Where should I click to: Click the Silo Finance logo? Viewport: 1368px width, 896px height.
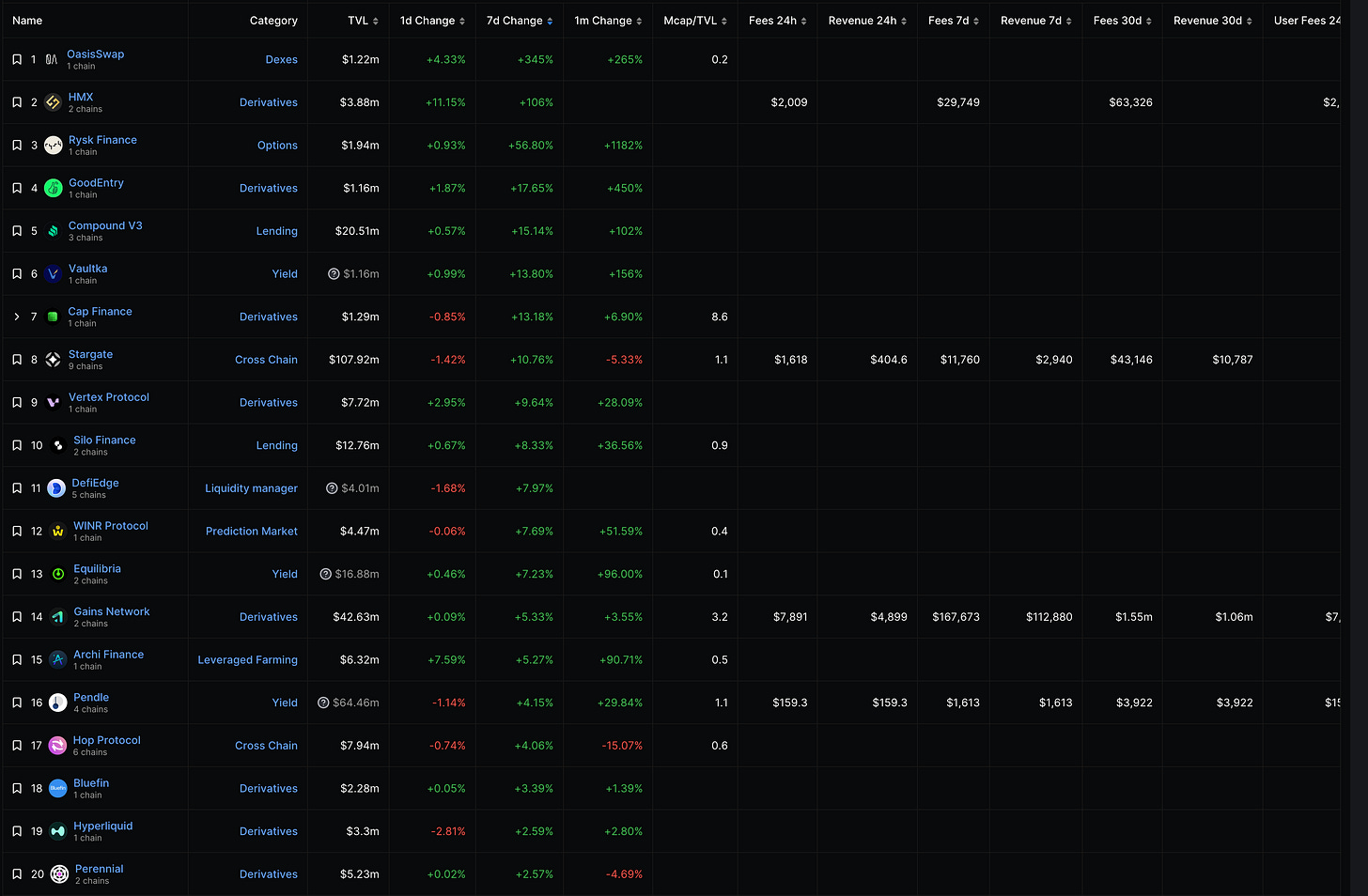click(x=58, y=446)
